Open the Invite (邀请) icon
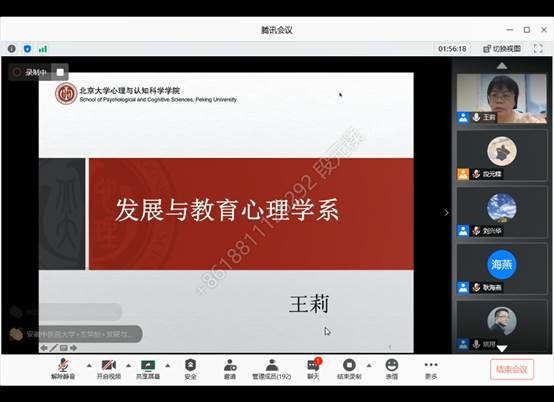 coord(230,369)
